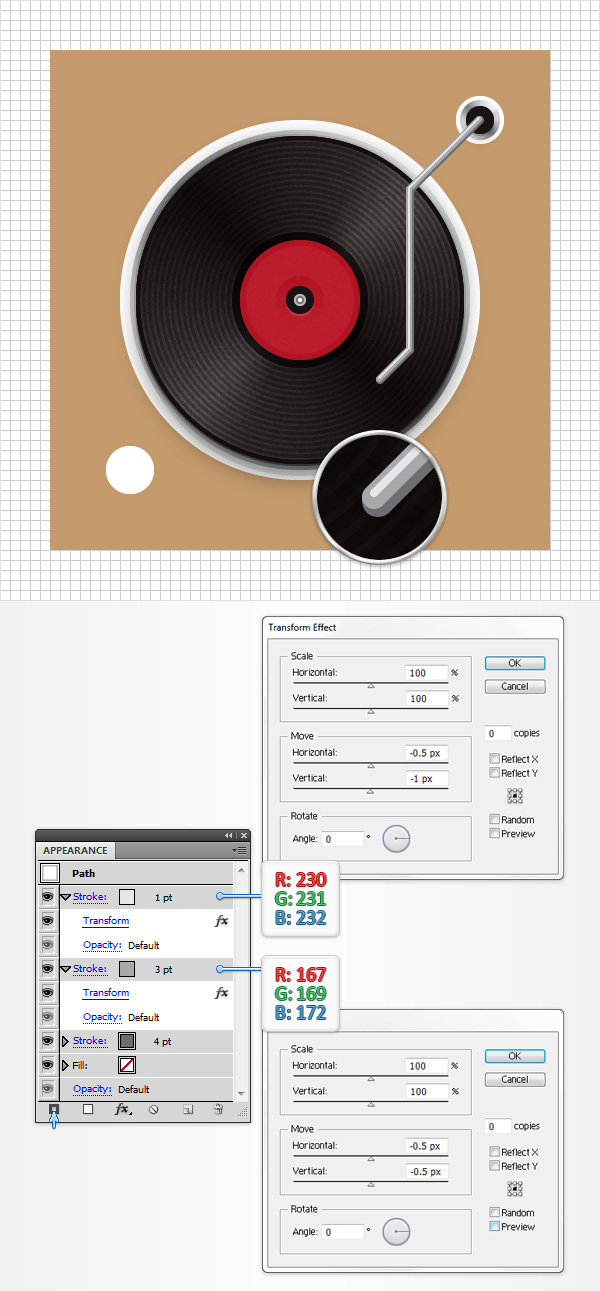Click OK in upper Transform Effect dialog
The width and height of the screenshot is (600, 1291).
515,663
